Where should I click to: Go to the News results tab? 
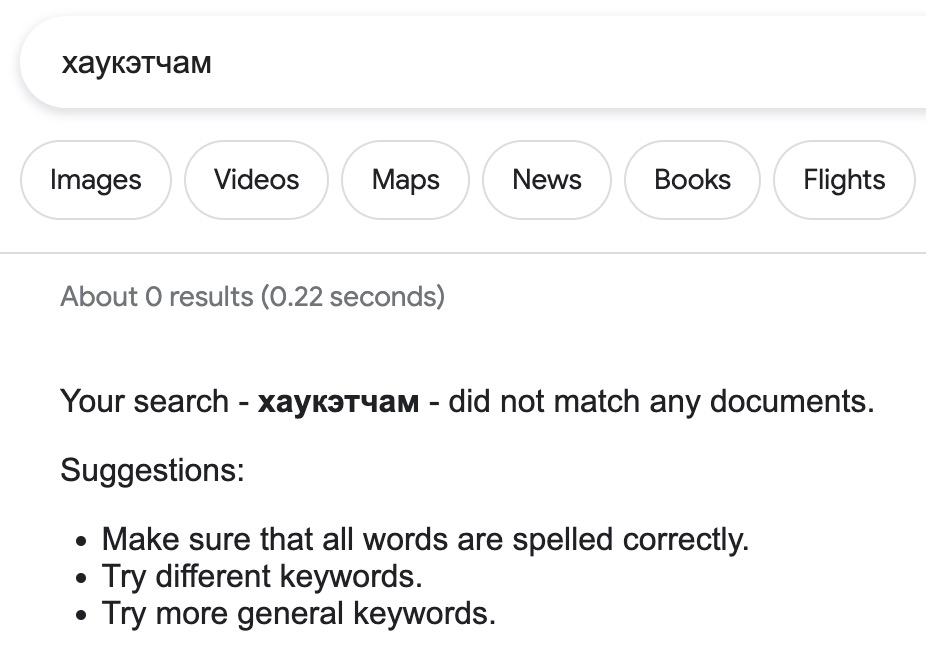tap(546, 180)
